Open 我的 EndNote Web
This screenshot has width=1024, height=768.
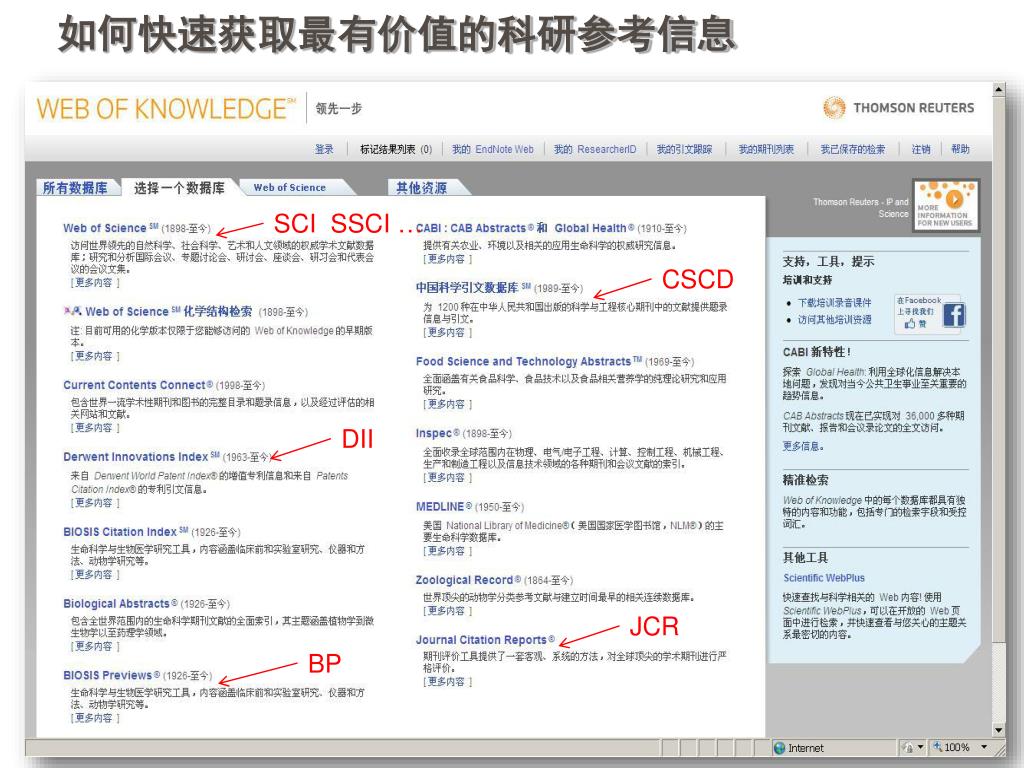[492, 150]
